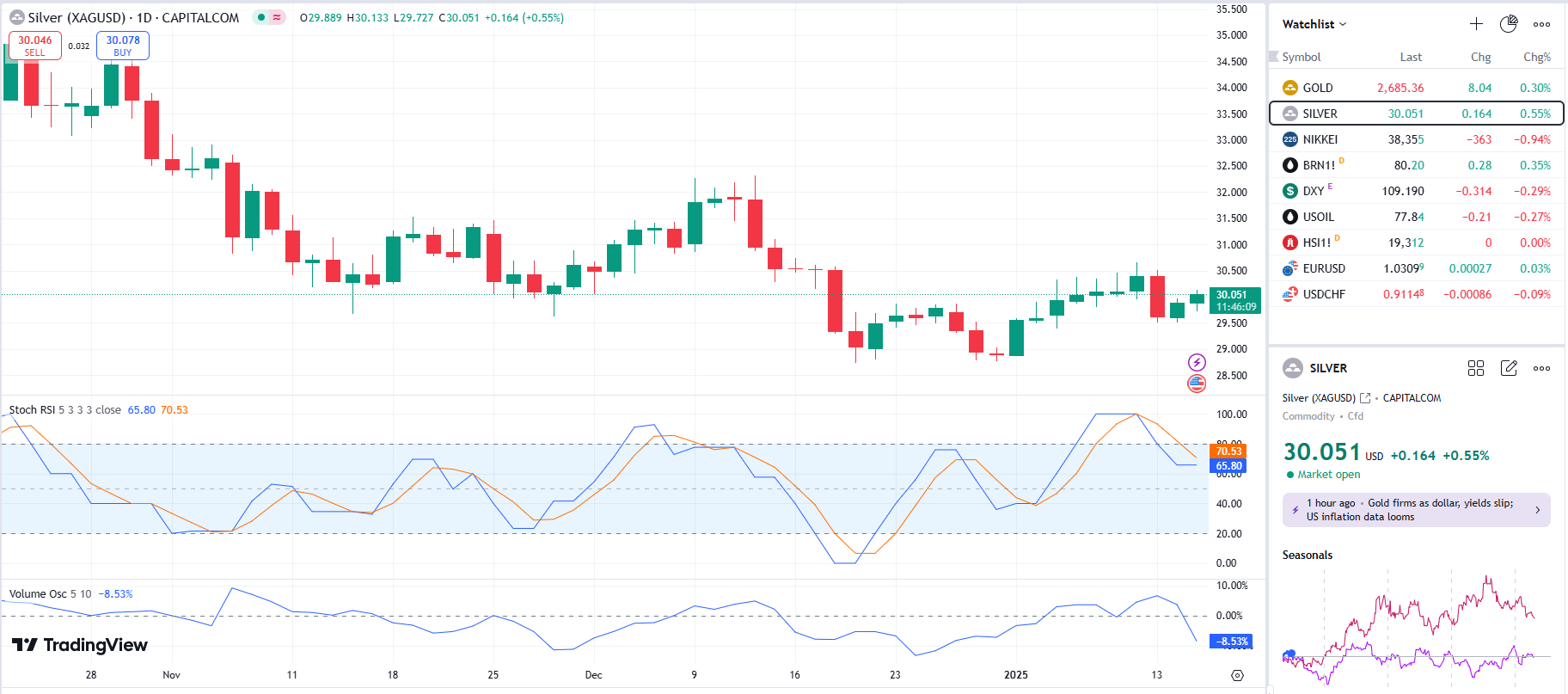Select GOLD in the watchlist

(1317, 88)
